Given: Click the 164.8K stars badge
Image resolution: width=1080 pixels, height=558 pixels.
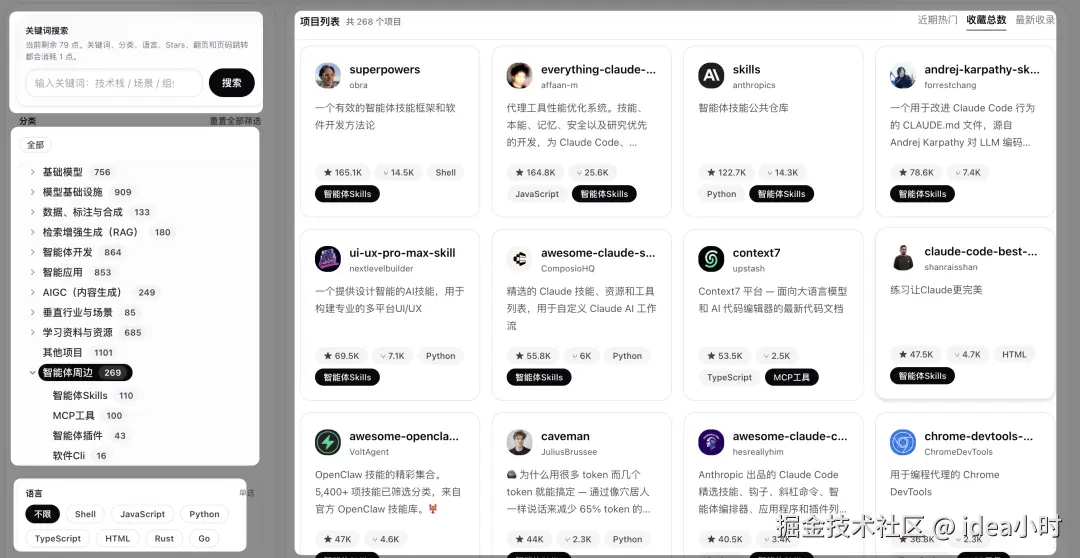Looking at the screenshot, I should point(534,172).
